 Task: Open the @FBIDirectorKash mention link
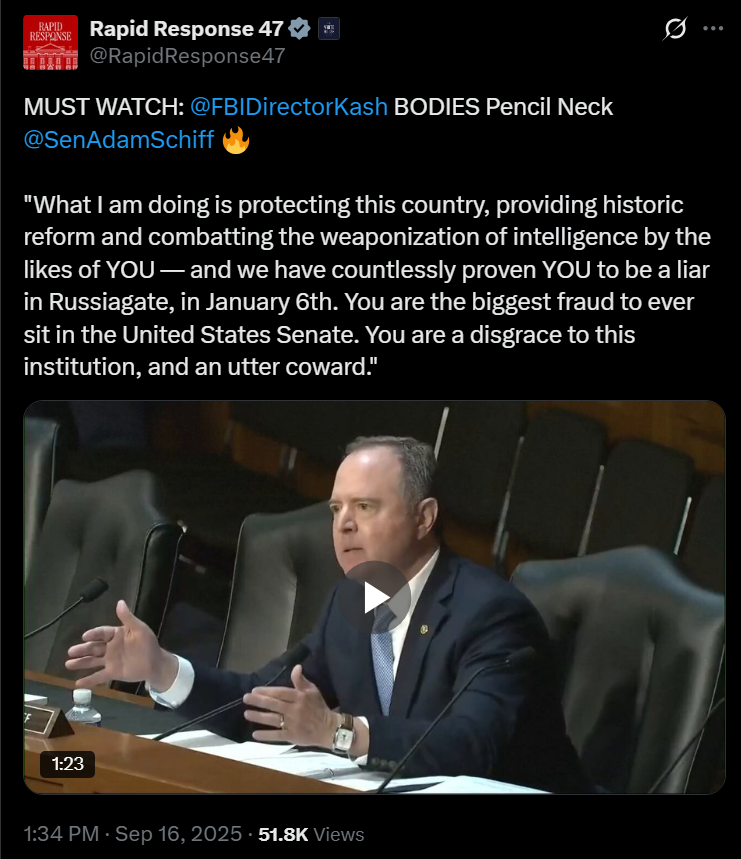(289, 107)
